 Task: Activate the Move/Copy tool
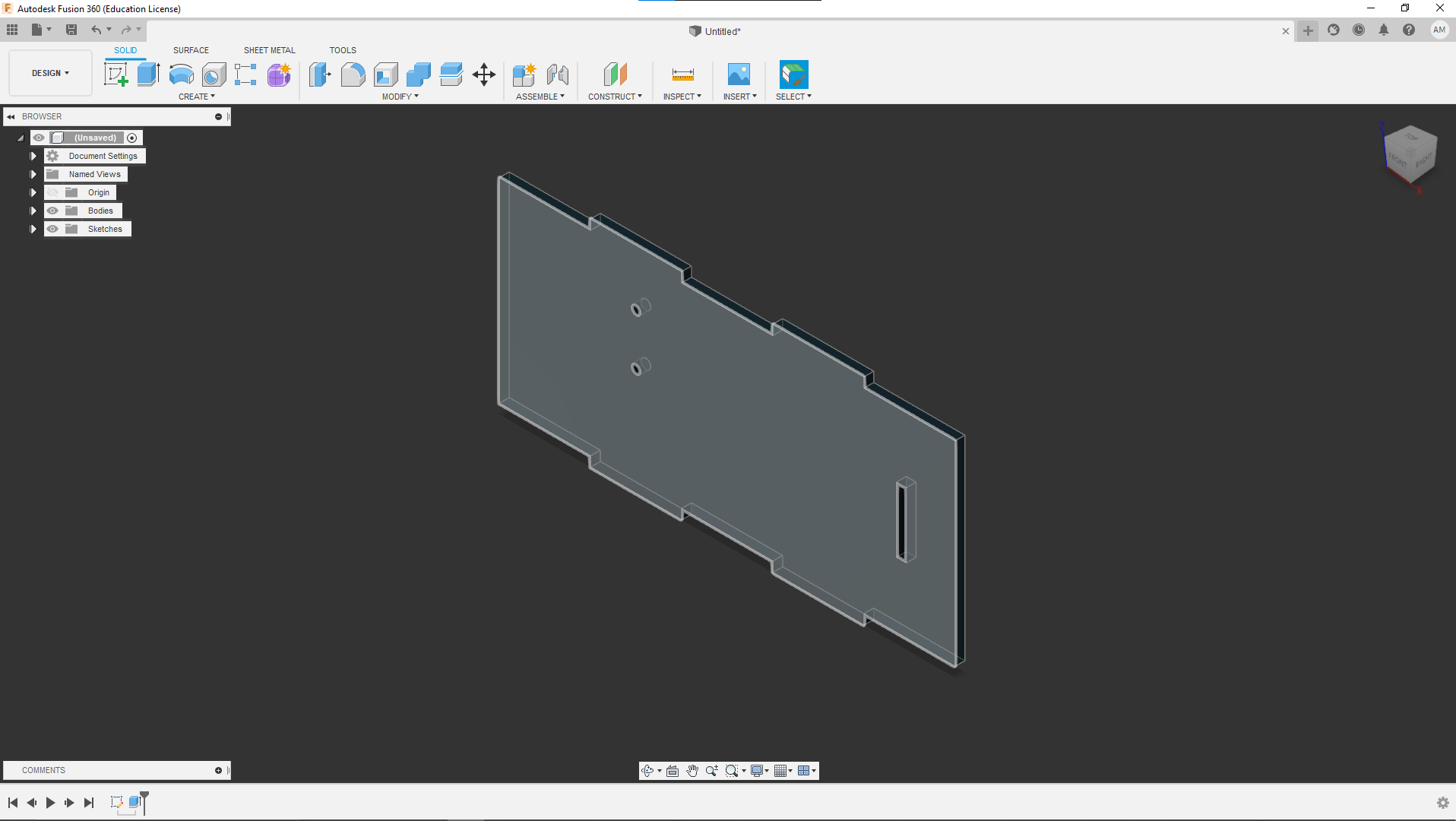tap(483, 74)
